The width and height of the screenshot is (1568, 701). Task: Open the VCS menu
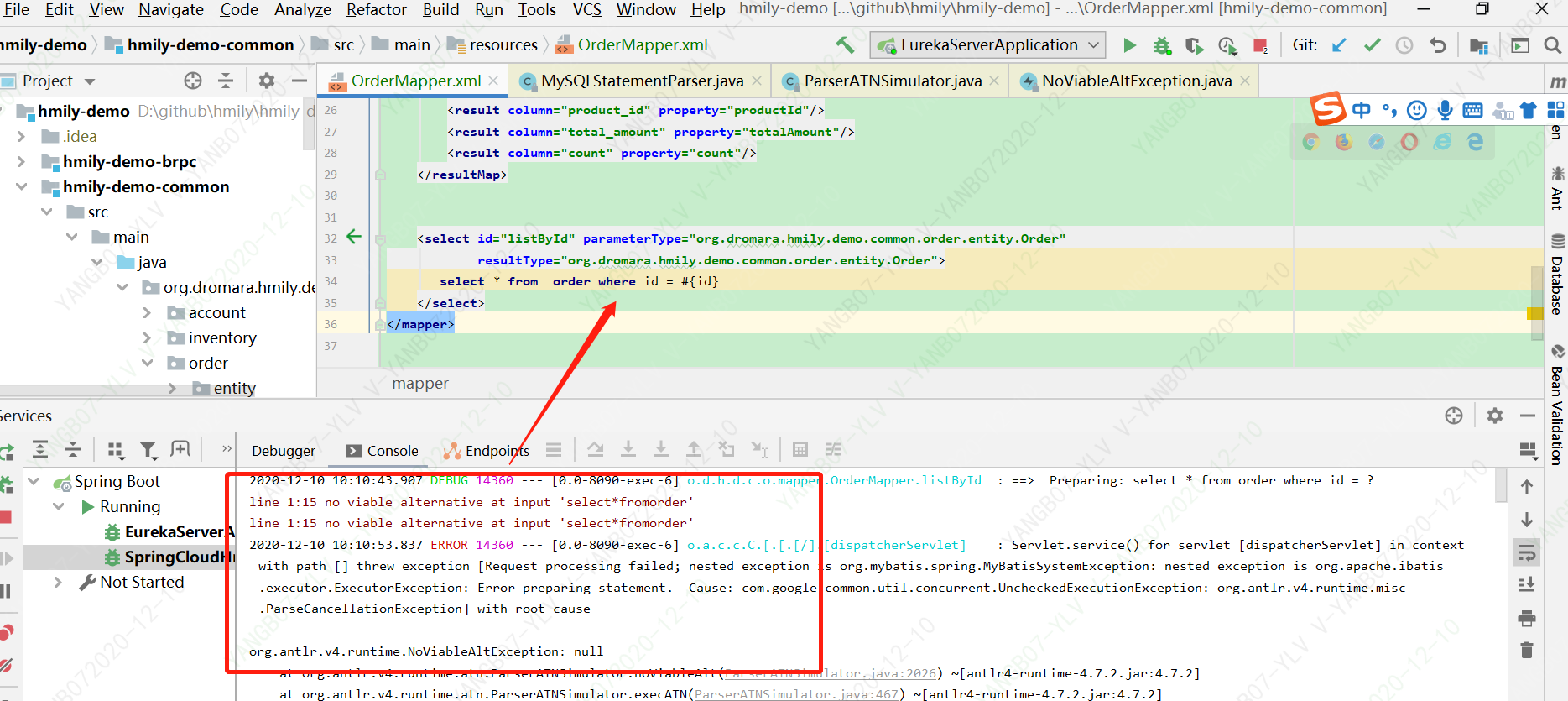click(x=586, y=9)
